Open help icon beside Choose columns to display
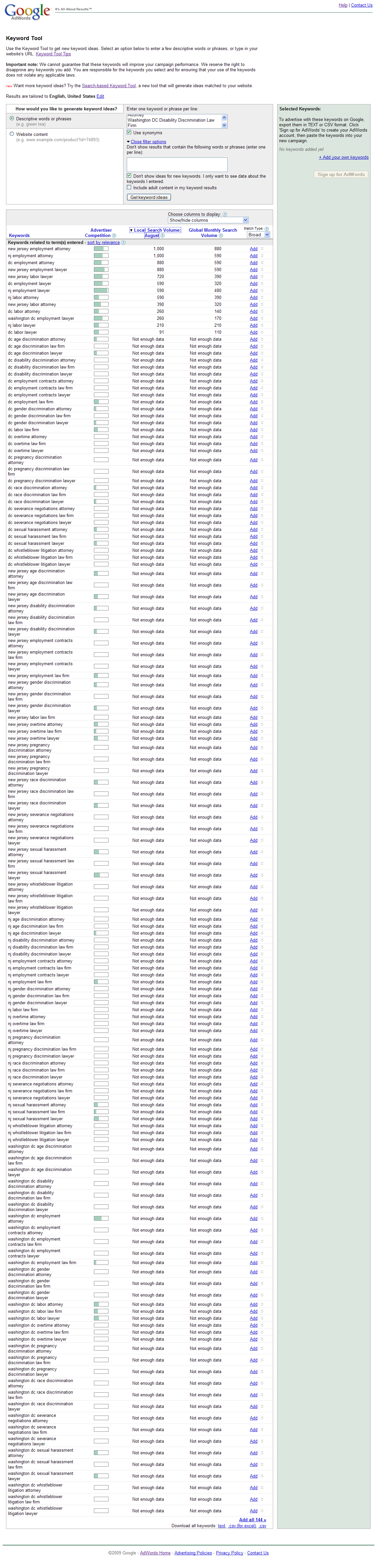This screenshot has height=1568, width=377. [225, 214]
